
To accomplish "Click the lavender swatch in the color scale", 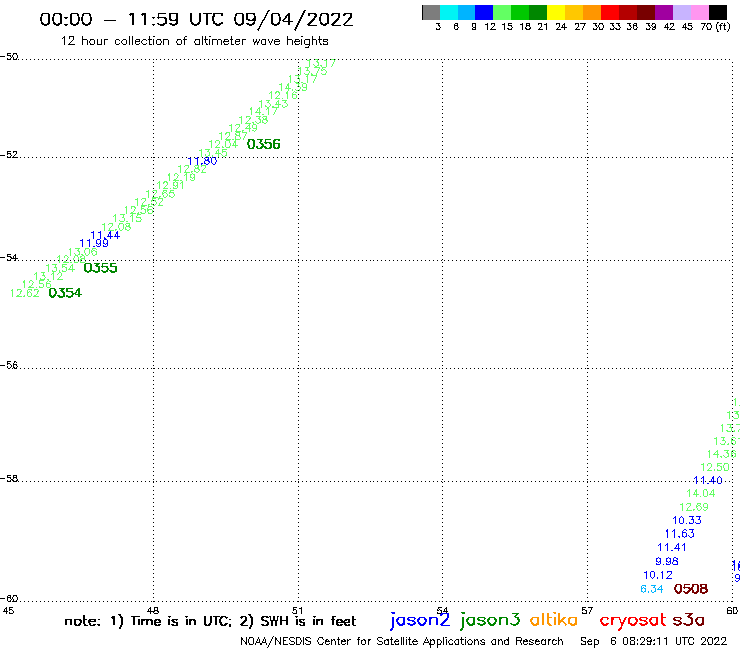I will click(681, 12).
